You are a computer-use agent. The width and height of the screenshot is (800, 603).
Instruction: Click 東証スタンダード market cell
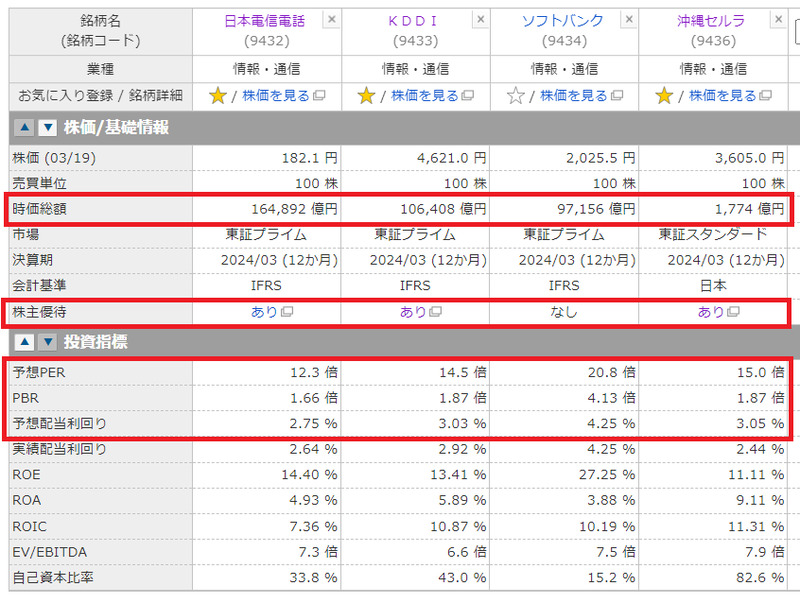pos(713,234)
